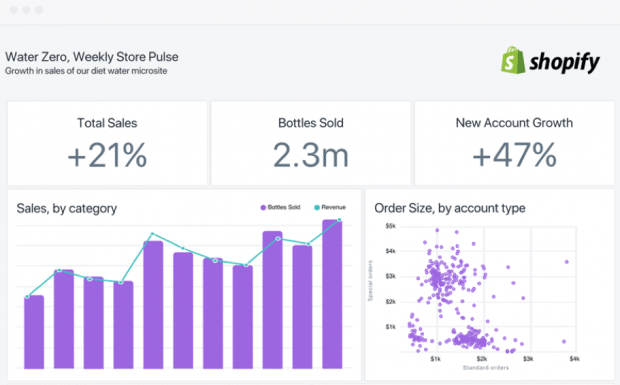Click the 'Water Zero, Weekly Store Pulse' title

point(92,57)
